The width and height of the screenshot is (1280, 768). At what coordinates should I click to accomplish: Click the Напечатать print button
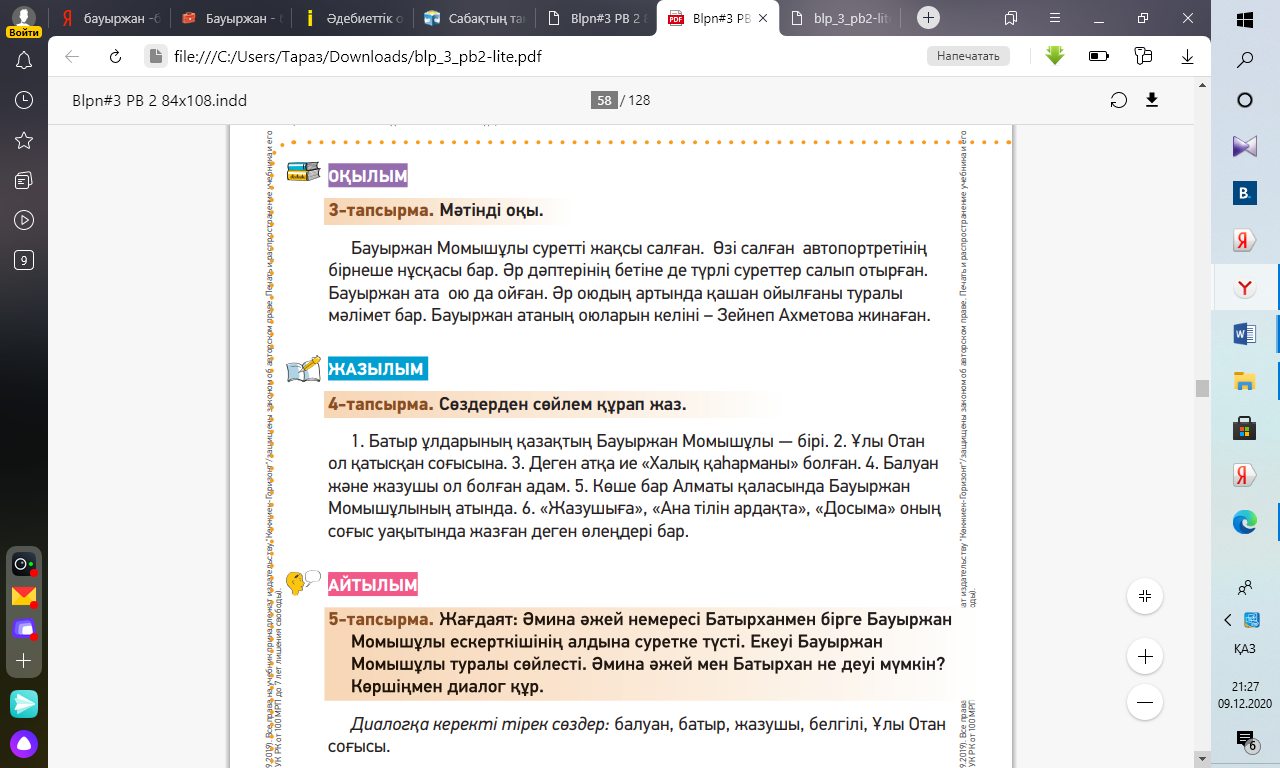pyautogui.click(x=968, y=56)
